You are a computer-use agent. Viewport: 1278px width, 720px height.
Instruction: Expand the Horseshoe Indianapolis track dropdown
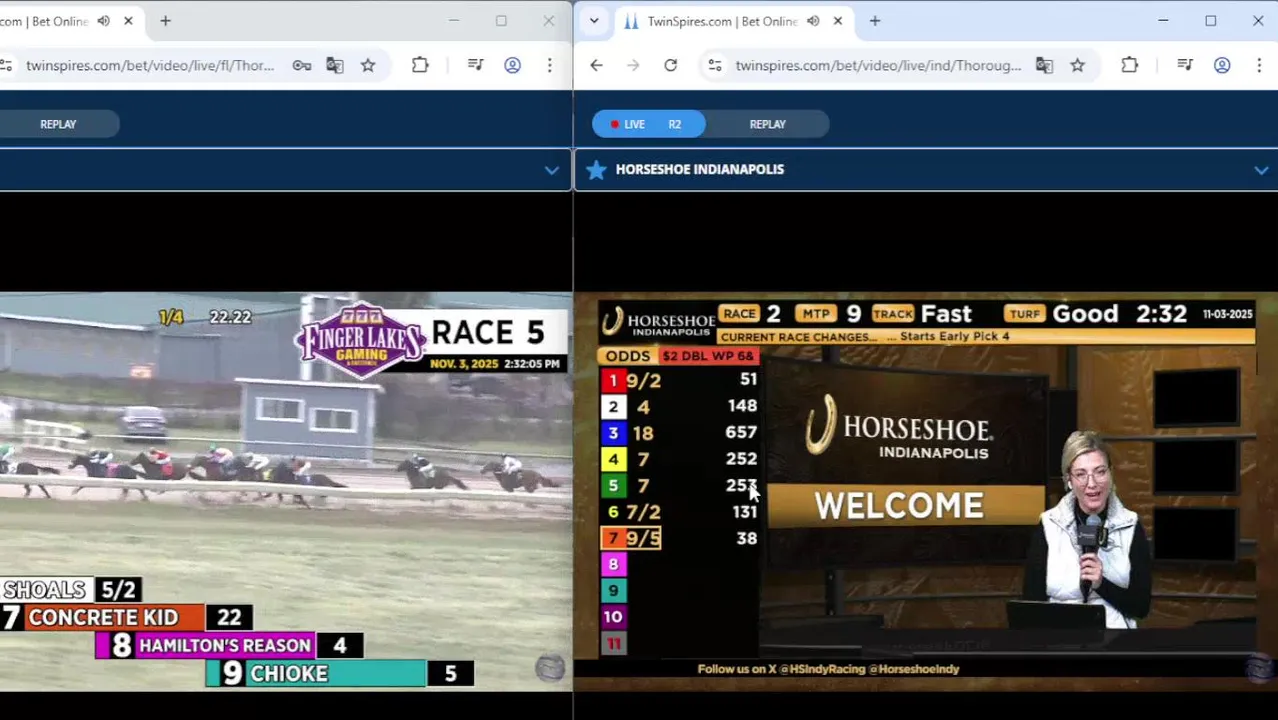[1261, 170]
